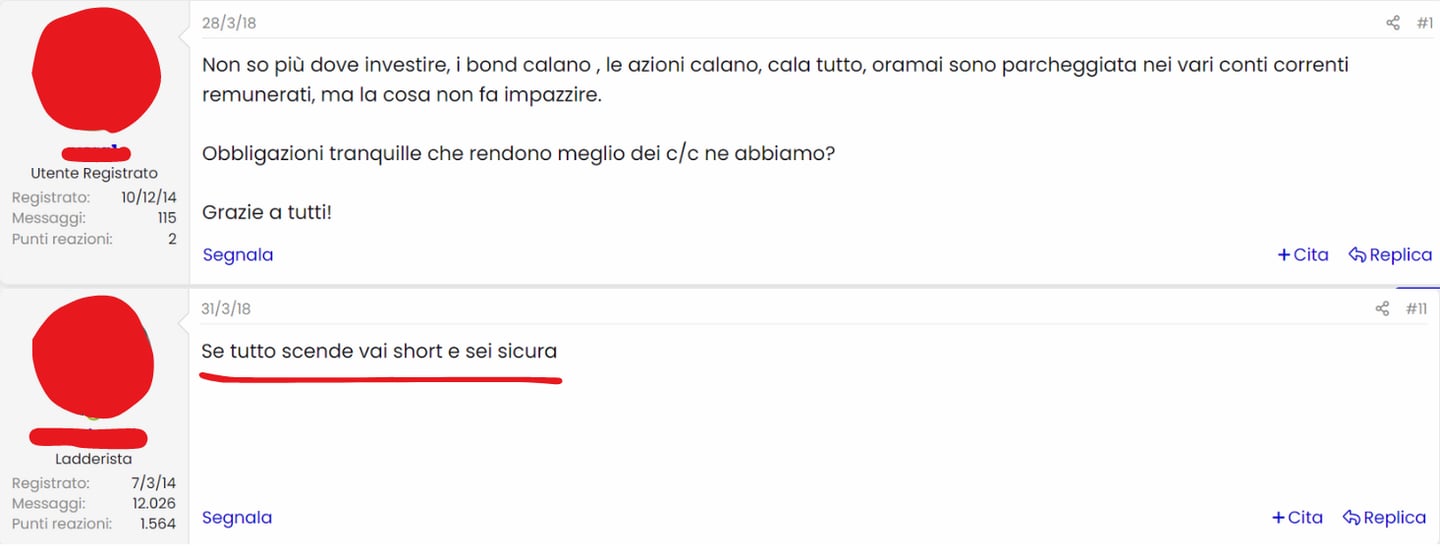Viewport: 1440px width, 556px height.
Task: Report the Ladderista's post with Segnala
Action: (237, 518)
